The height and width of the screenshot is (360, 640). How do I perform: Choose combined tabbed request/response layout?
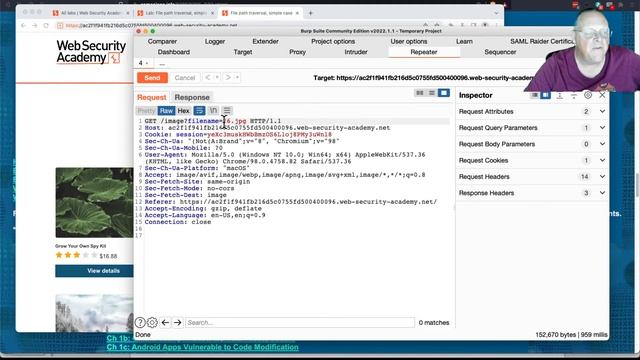tap(444, 93)
